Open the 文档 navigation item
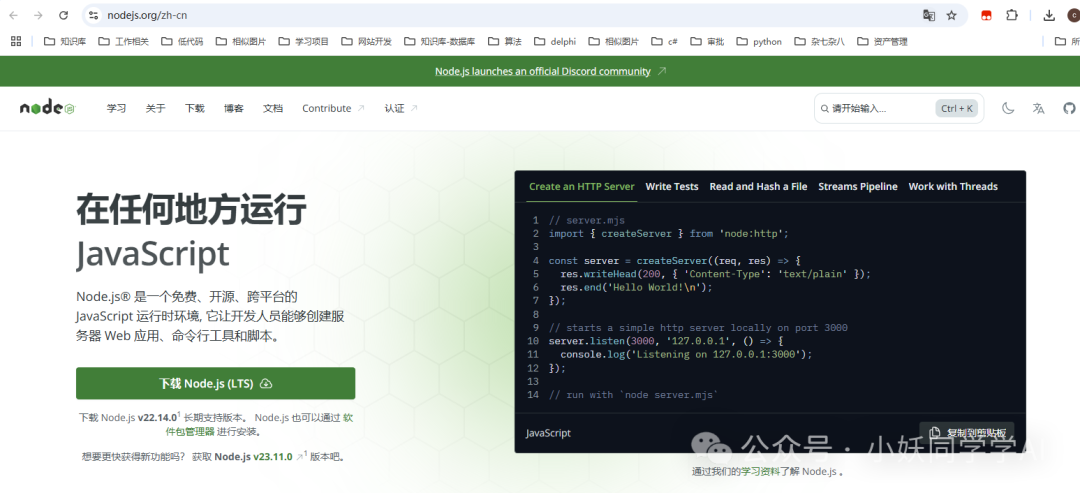 pyautogui.click(x=273, y=108)
